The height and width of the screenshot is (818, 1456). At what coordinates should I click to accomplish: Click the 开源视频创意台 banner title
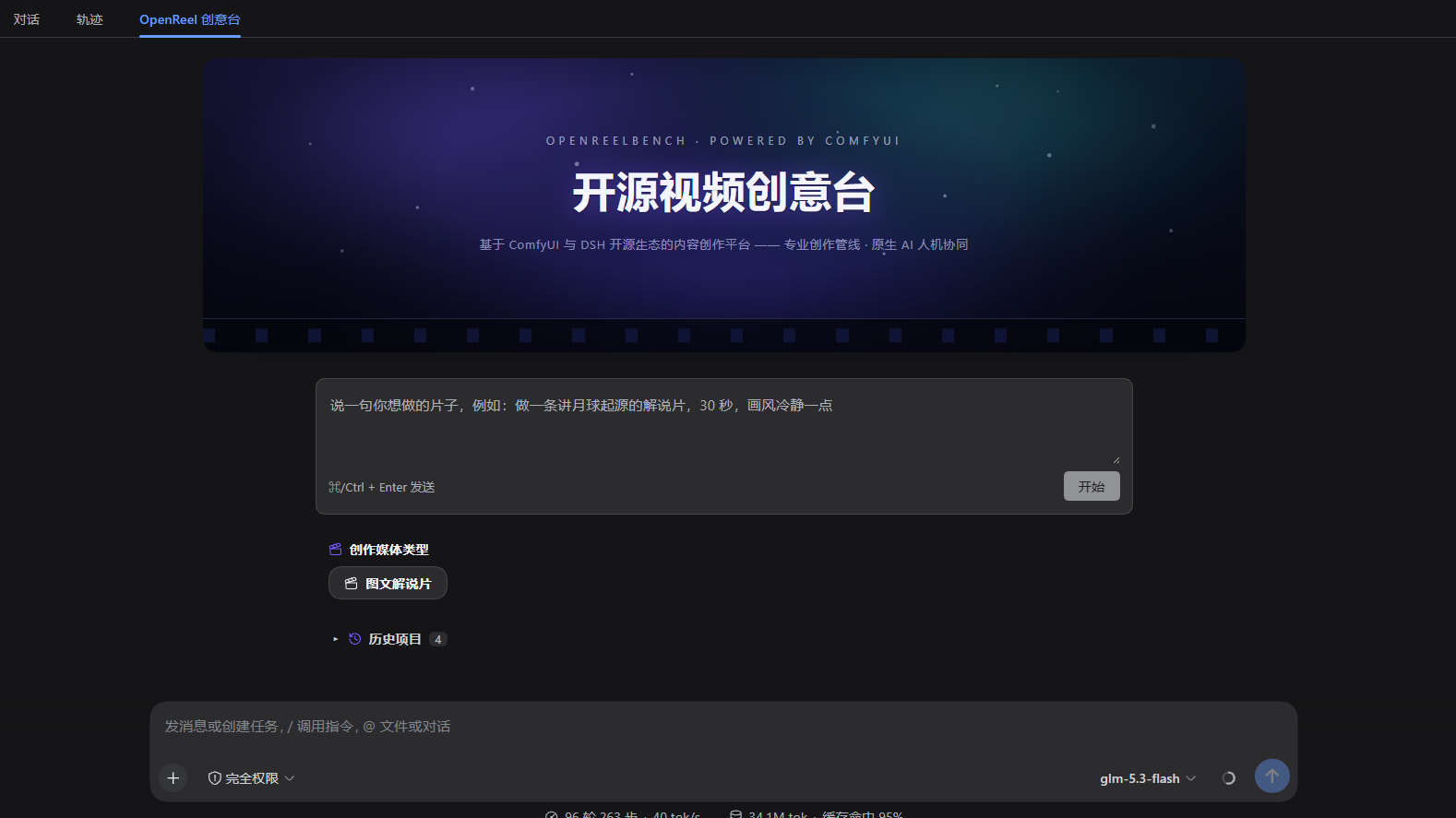[x=724, y=193]
